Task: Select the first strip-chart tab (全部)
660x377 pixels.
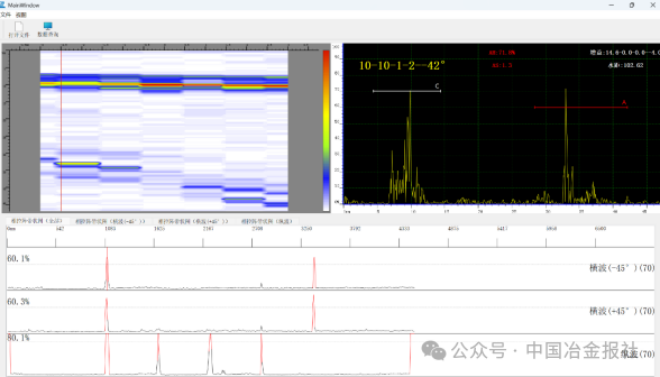Action: pyautogui.click(x=37, y=220)
